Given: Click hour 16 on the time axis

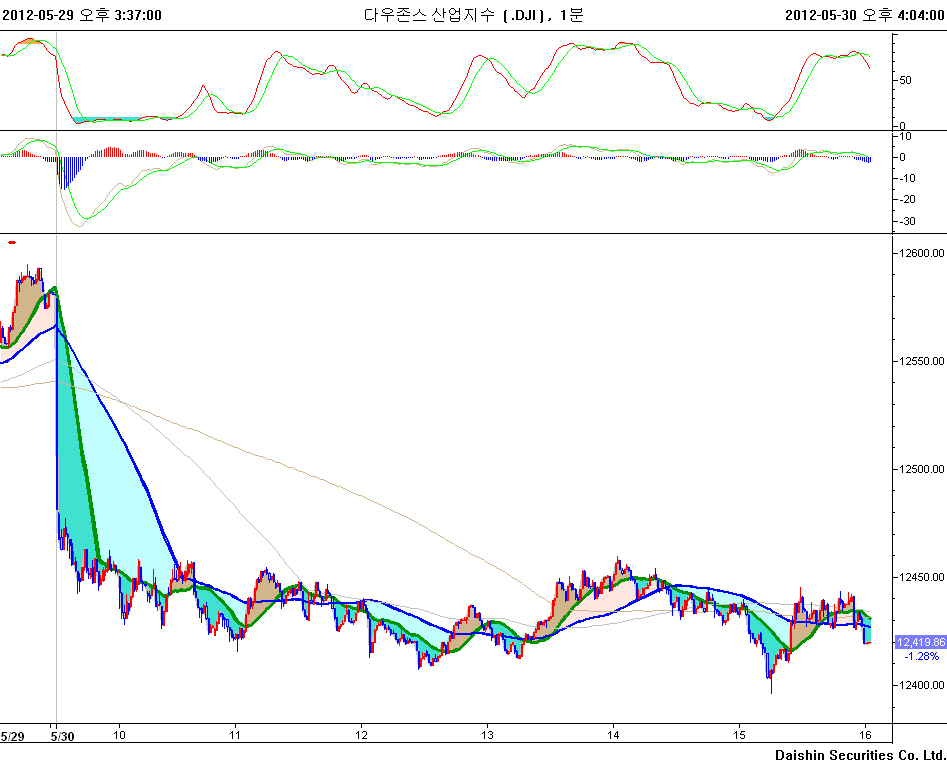Looking at the screenshot, I should (x=865, y=736).
